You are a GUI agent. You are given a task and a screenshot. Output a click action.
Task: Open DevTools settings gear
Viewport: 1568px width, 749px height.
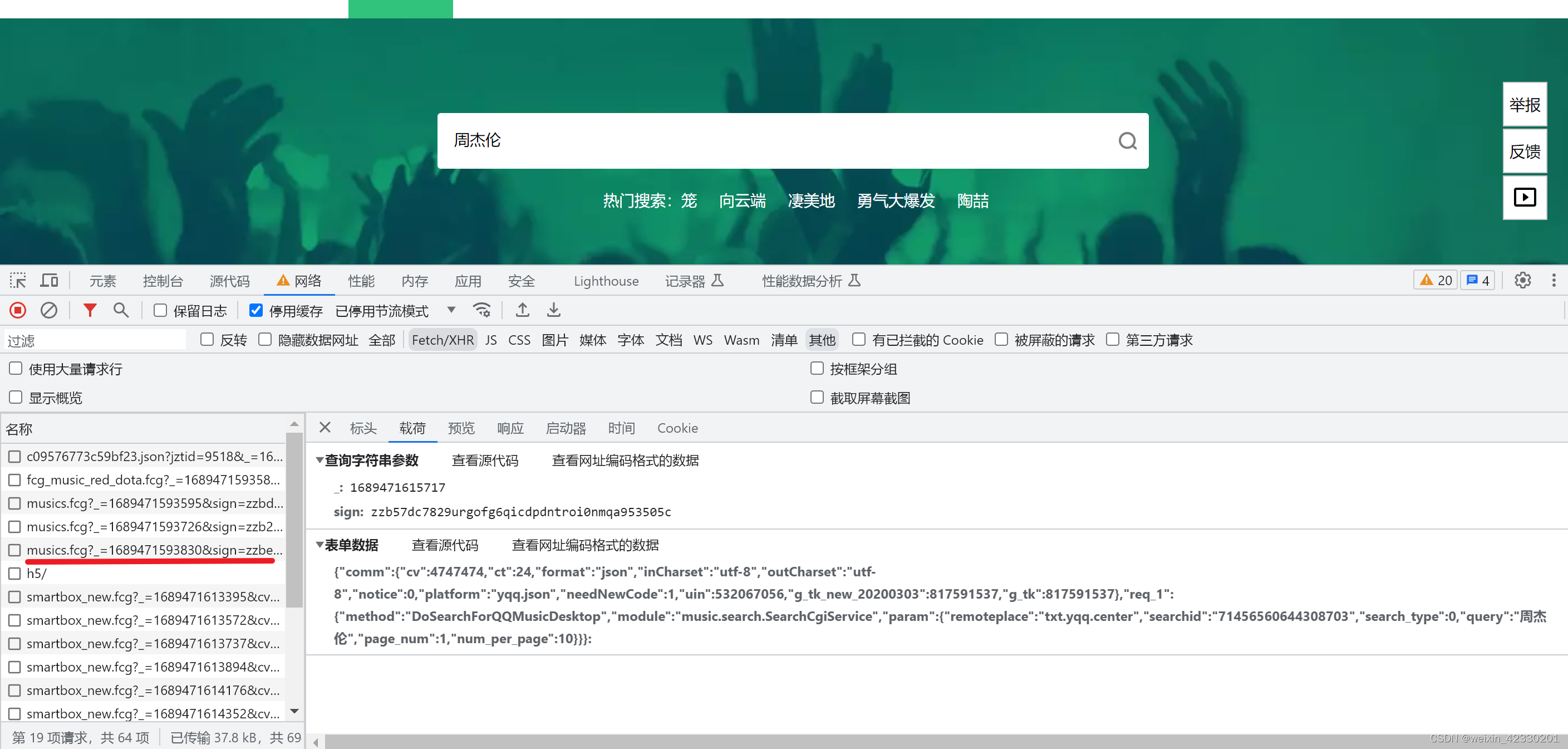pyautogui.click(x=1522, y=281)
